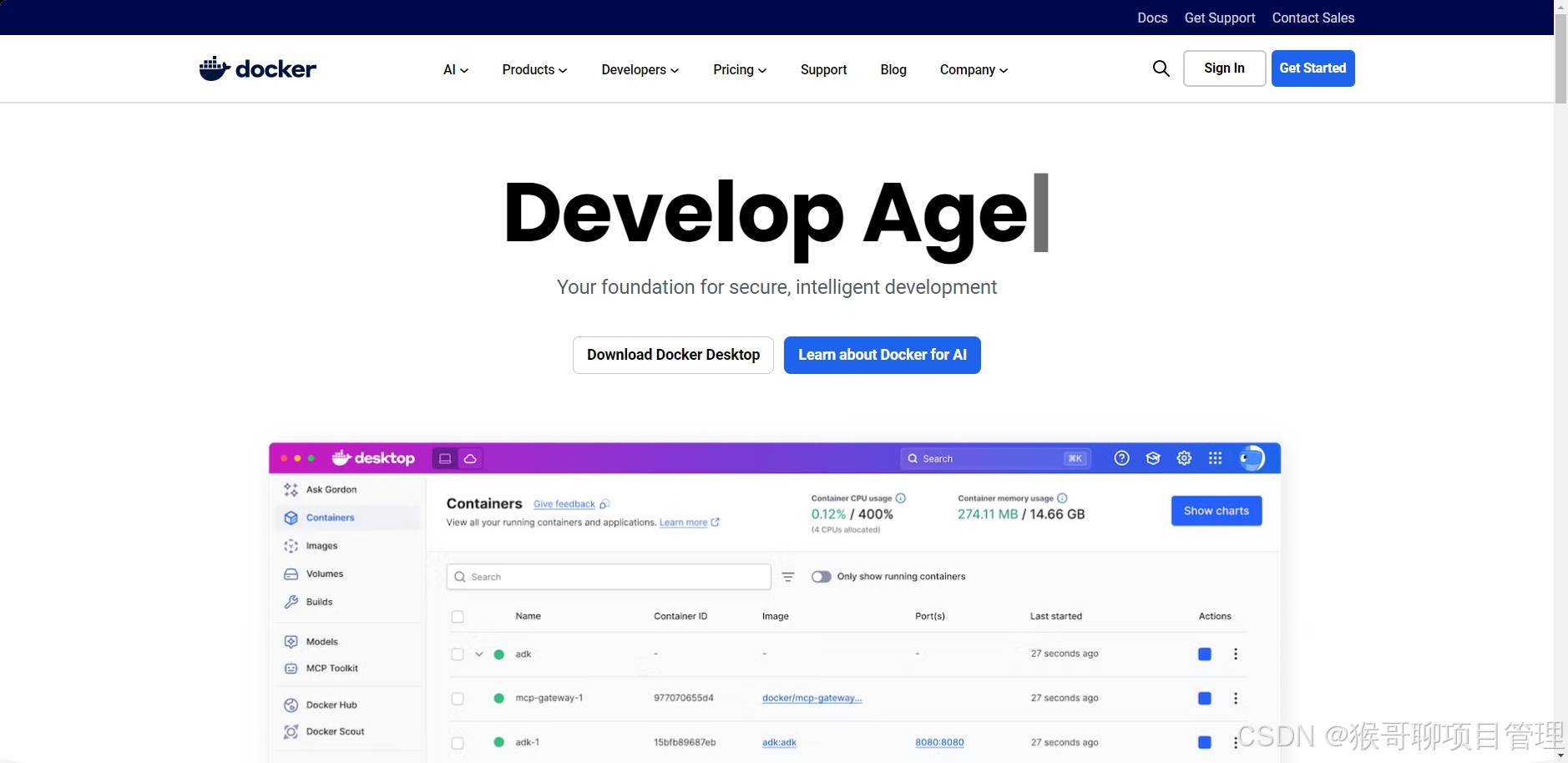Expand the Pricing dropdown menu
Image resolution: width=1568 pixels, height=763 pixels.
pyautogui.click(x=740, y=70)
